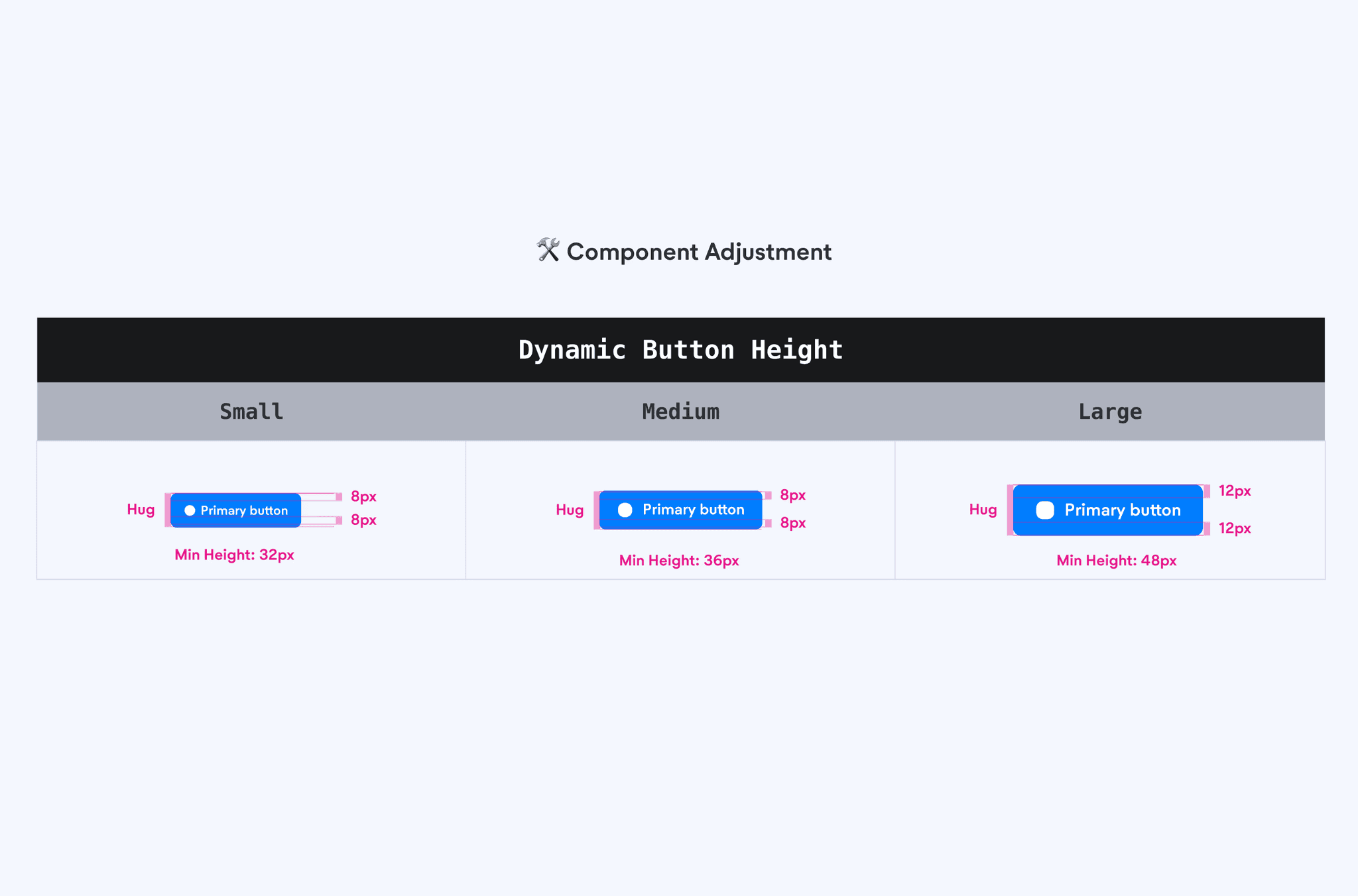1358x896 pixels.
Task: Click the white circle icon in Medium button
Action: click(625, 510)
